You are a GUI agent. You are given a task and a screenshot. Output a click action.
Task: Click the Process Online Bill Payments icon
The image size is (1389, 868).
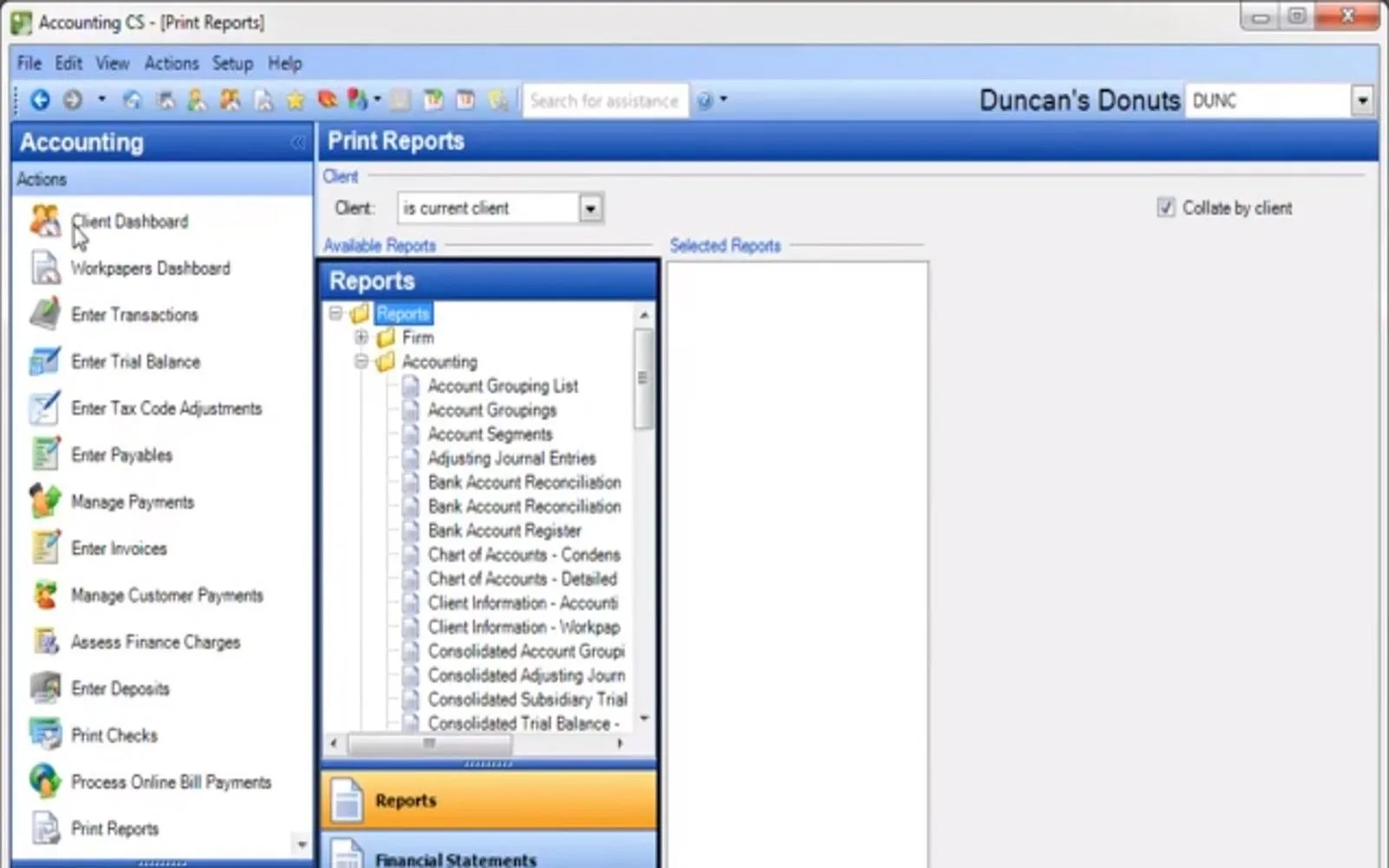[x=44, y=782]
